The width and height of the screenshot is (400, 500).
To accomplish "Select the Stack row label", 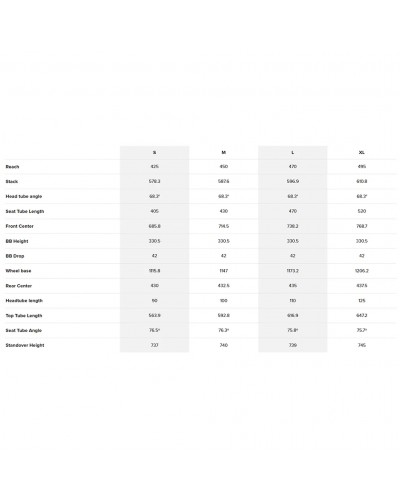I will 12,182.
